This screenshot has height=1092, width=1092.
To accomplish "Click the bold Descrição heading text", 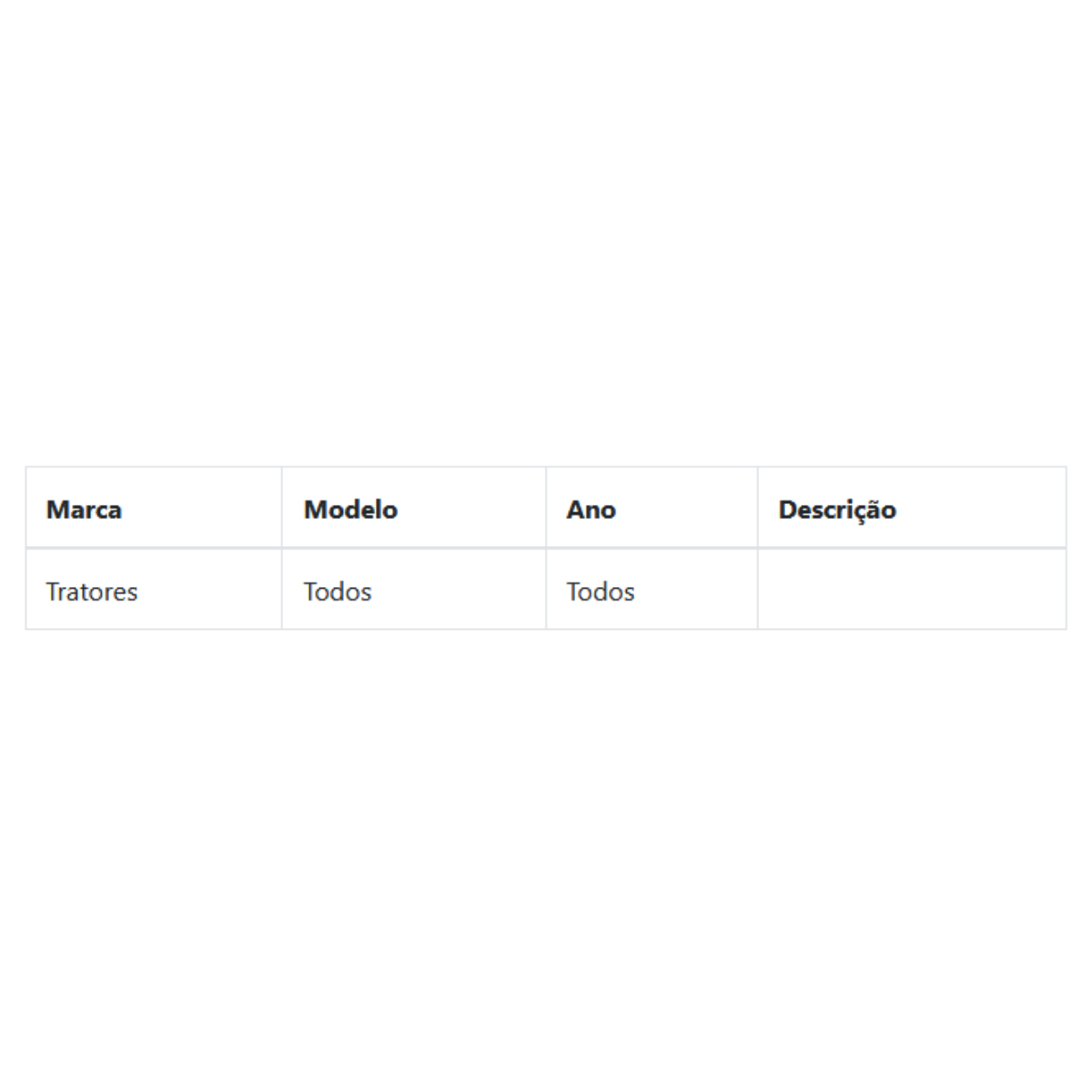I will coord(837,511).
